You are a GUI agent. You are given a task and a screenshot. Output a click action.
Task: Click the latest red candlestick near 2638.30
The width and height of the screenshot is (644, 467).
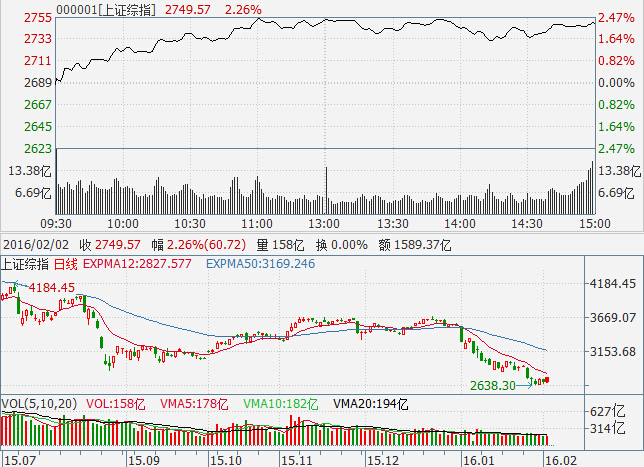546,380
